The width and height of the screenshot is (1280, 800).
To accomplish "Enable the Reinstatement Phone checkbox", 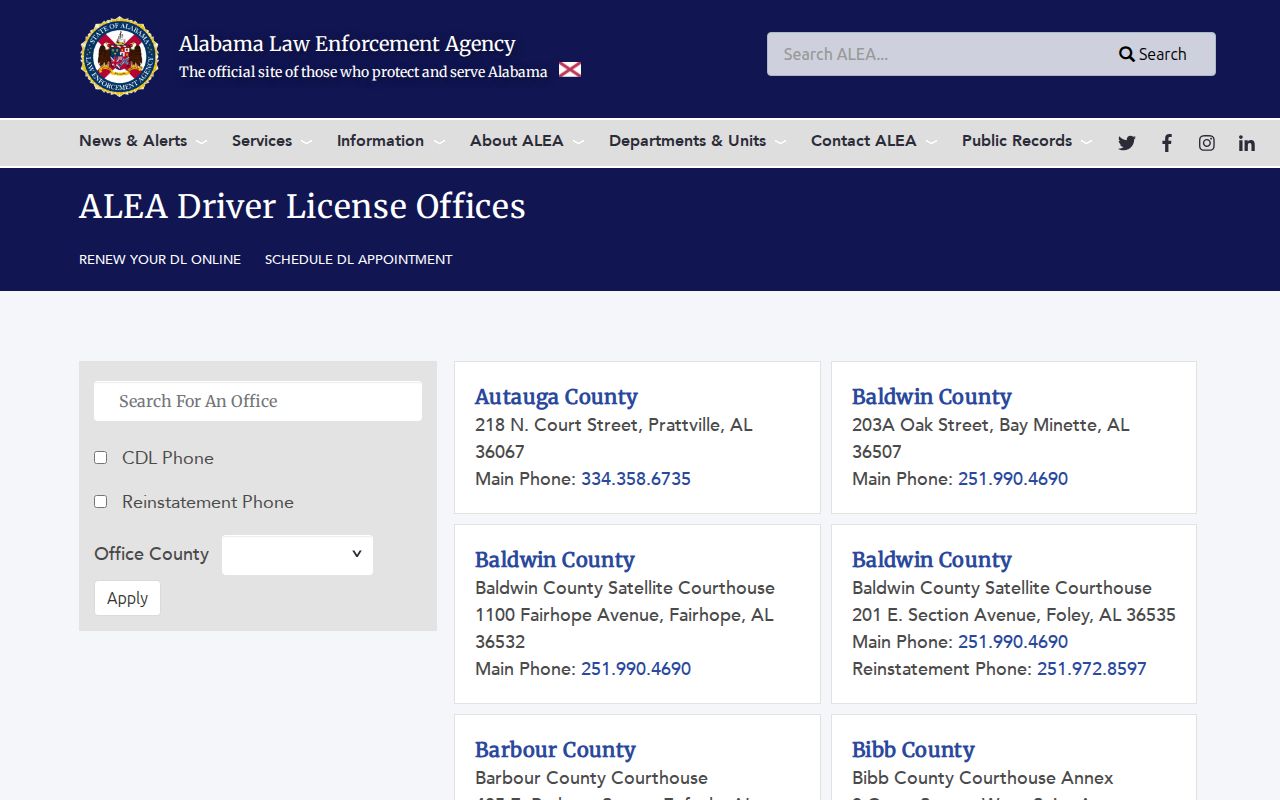I will pyautogui.click(x=100, y=501).
